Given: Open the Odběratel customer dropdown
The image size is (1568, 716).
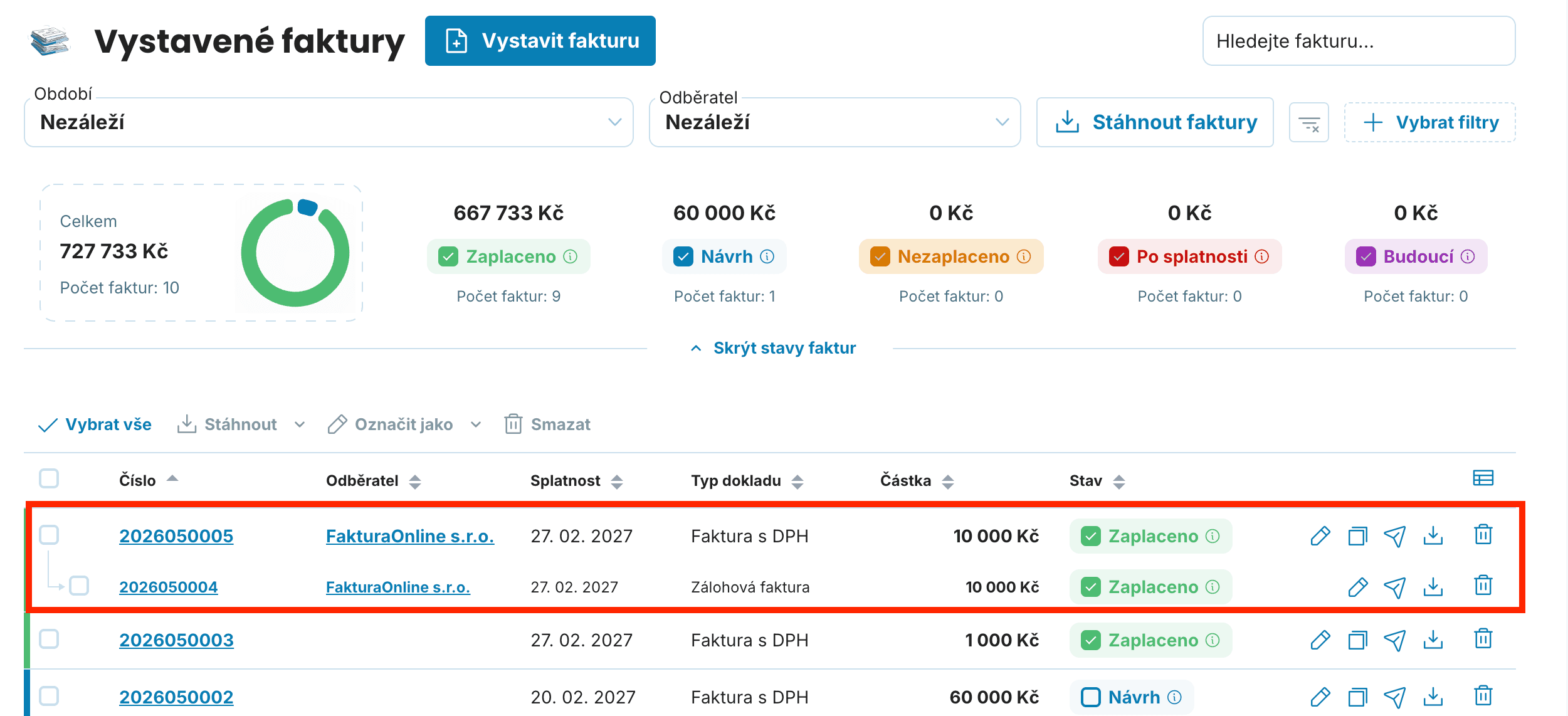Looking at the screenshot, I should pyautogui.click(x=834, y=122).
